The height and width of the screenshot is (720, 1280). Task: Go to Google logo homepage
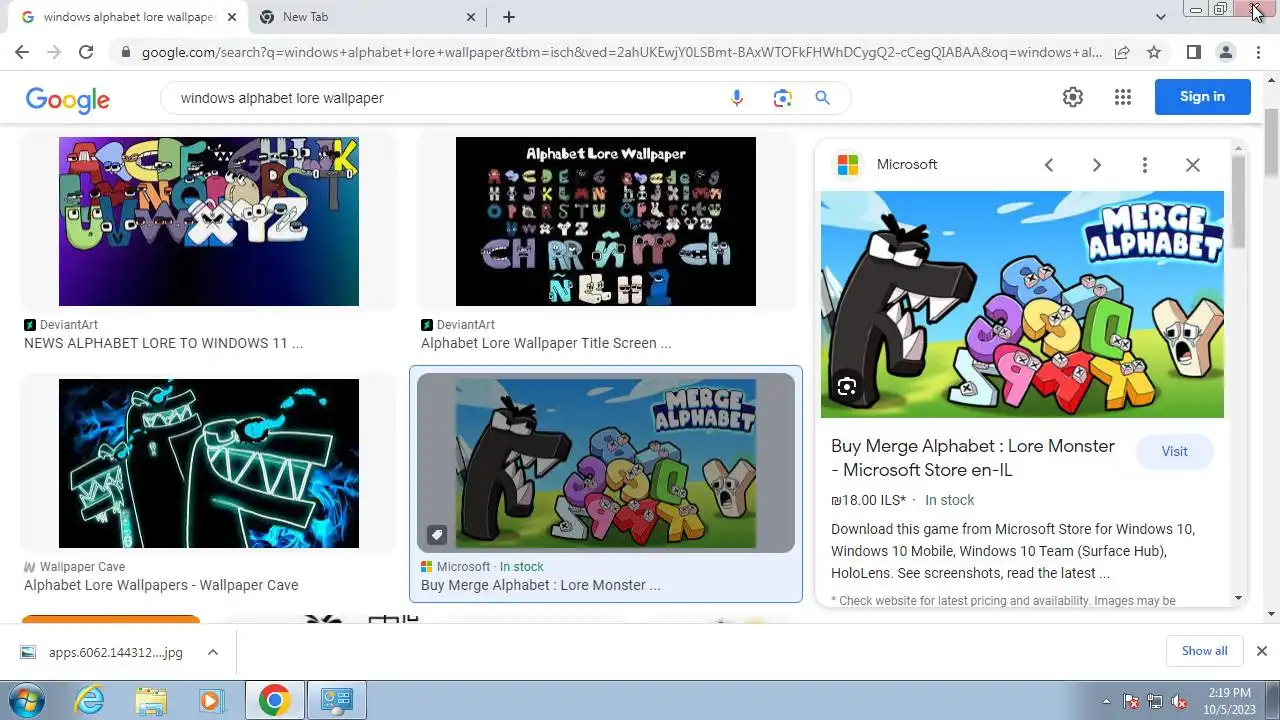68,99
